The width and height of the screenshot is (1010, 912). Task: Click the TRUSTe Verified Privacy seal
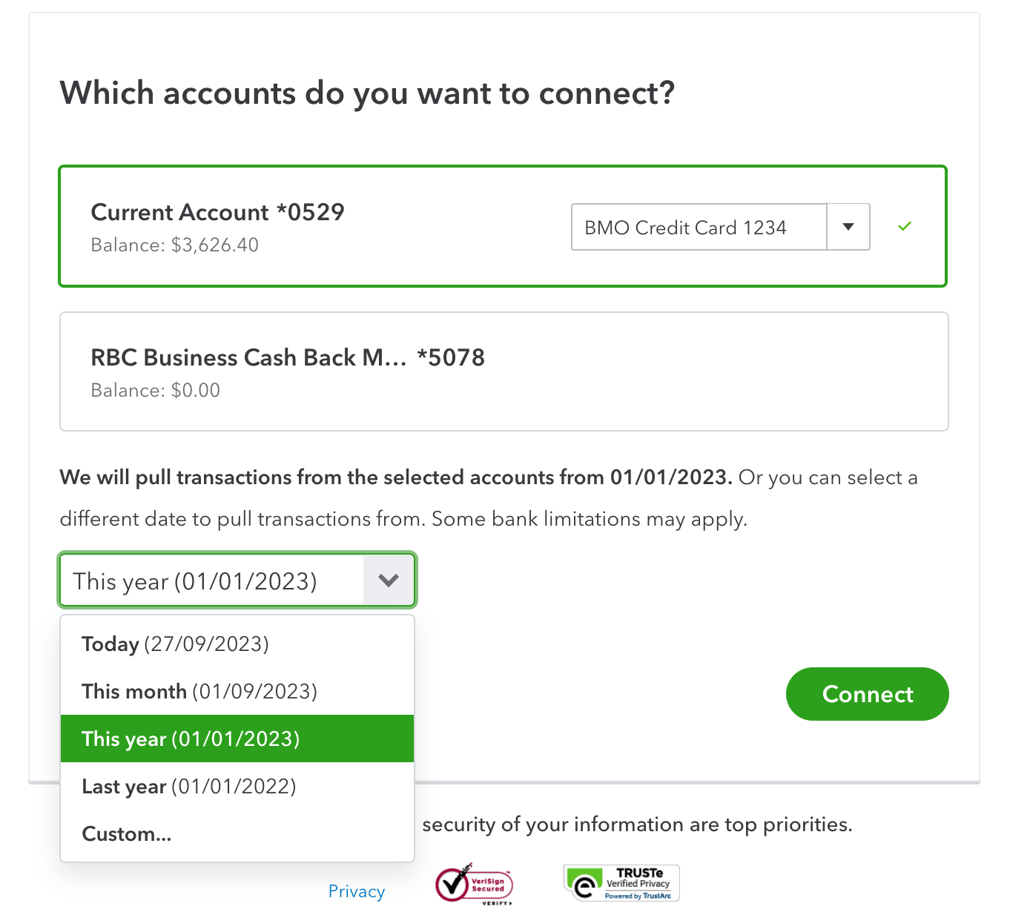pos(621,883)
